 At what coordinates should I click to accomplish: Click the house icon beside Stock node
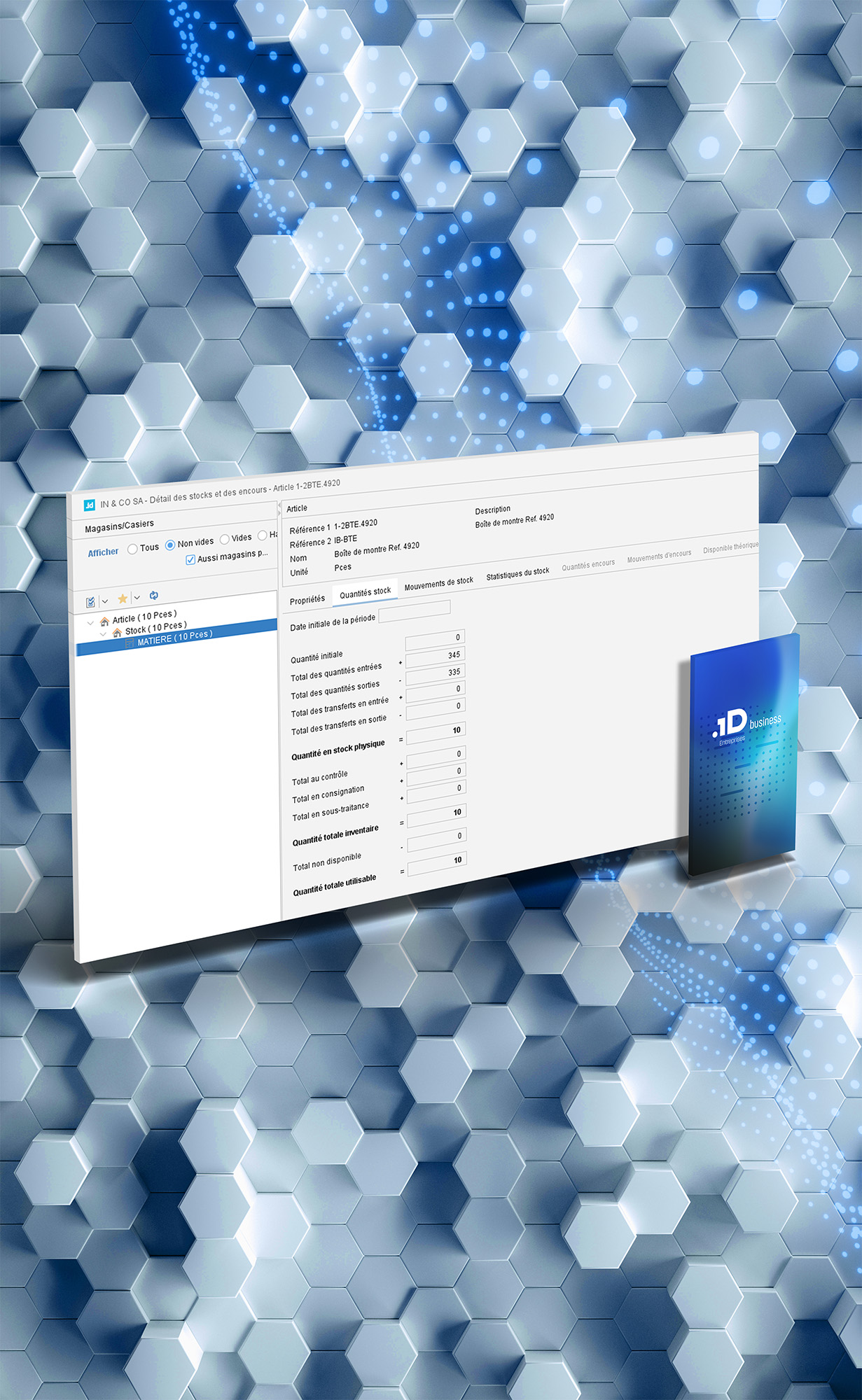(x=117, y=632)
